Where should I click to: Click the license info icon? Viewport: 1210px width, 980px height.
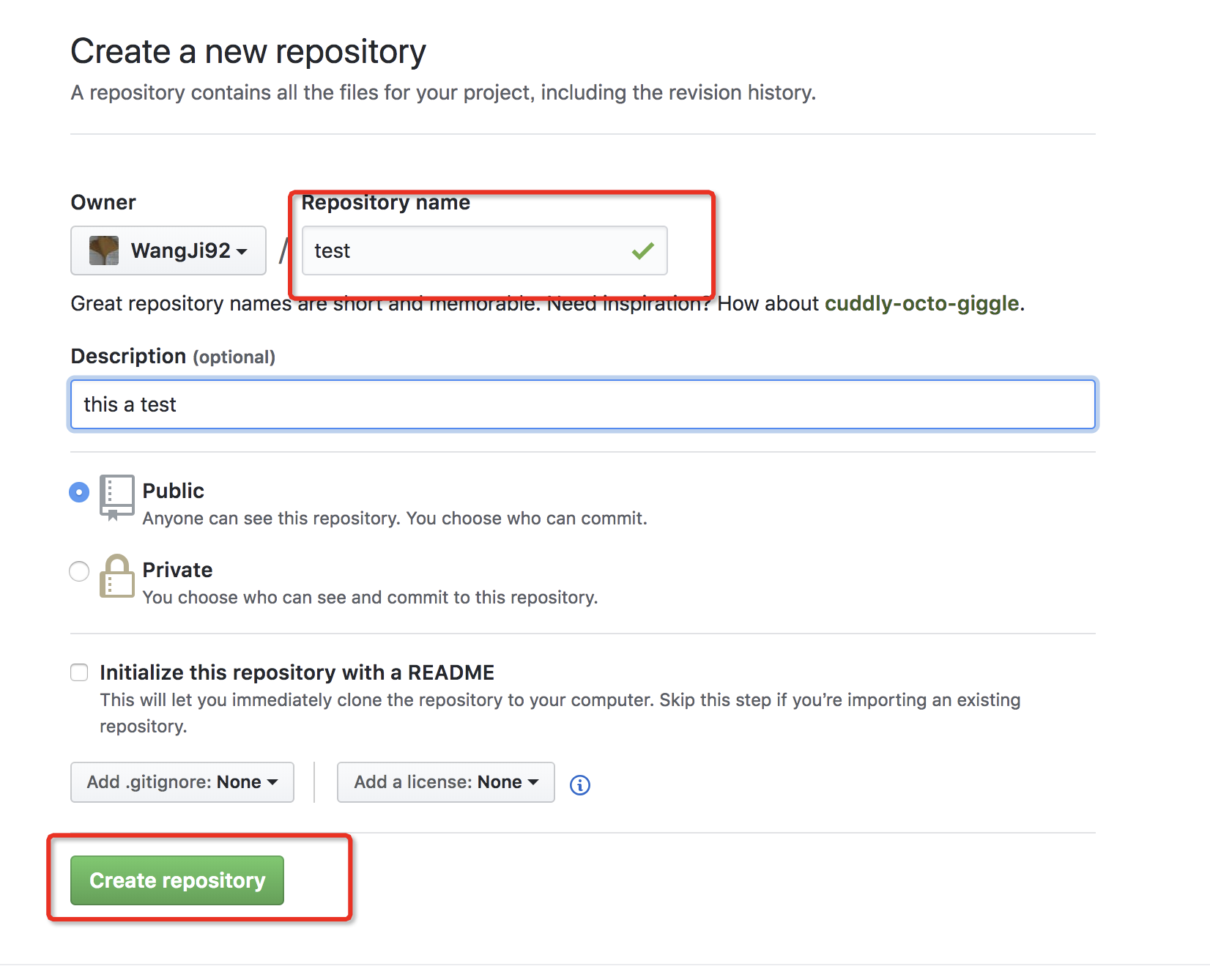[x=579, y=785]
